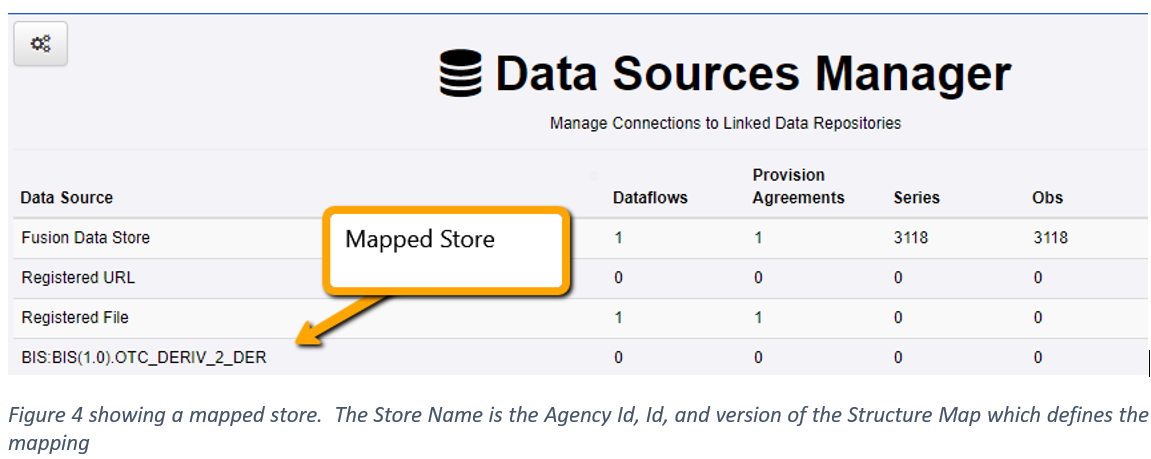Viewport: 1151px width, 459px height.
Task: Click the Manage Connections to Linked Data Repositories subtitle
Action: point(725,123)
